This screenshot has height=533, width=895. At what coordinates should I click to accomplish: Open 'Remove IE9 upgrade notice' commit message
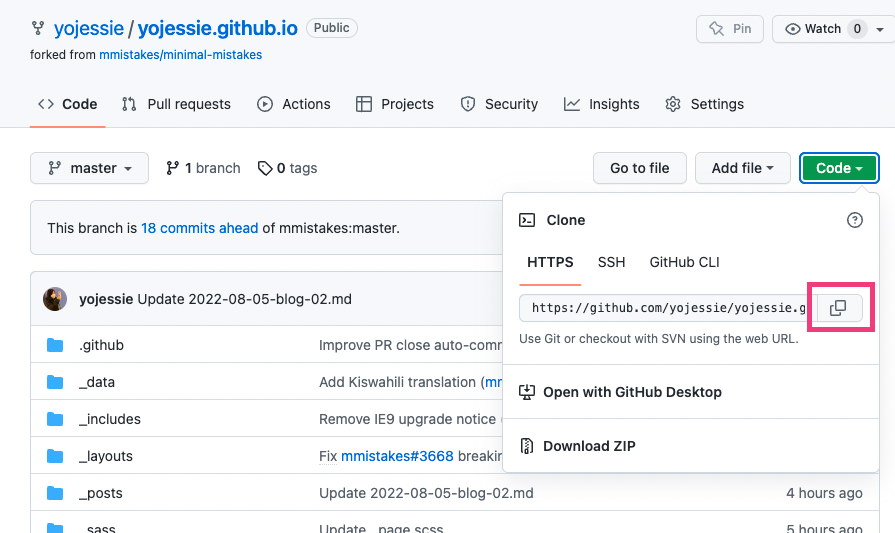pos(408,419)
